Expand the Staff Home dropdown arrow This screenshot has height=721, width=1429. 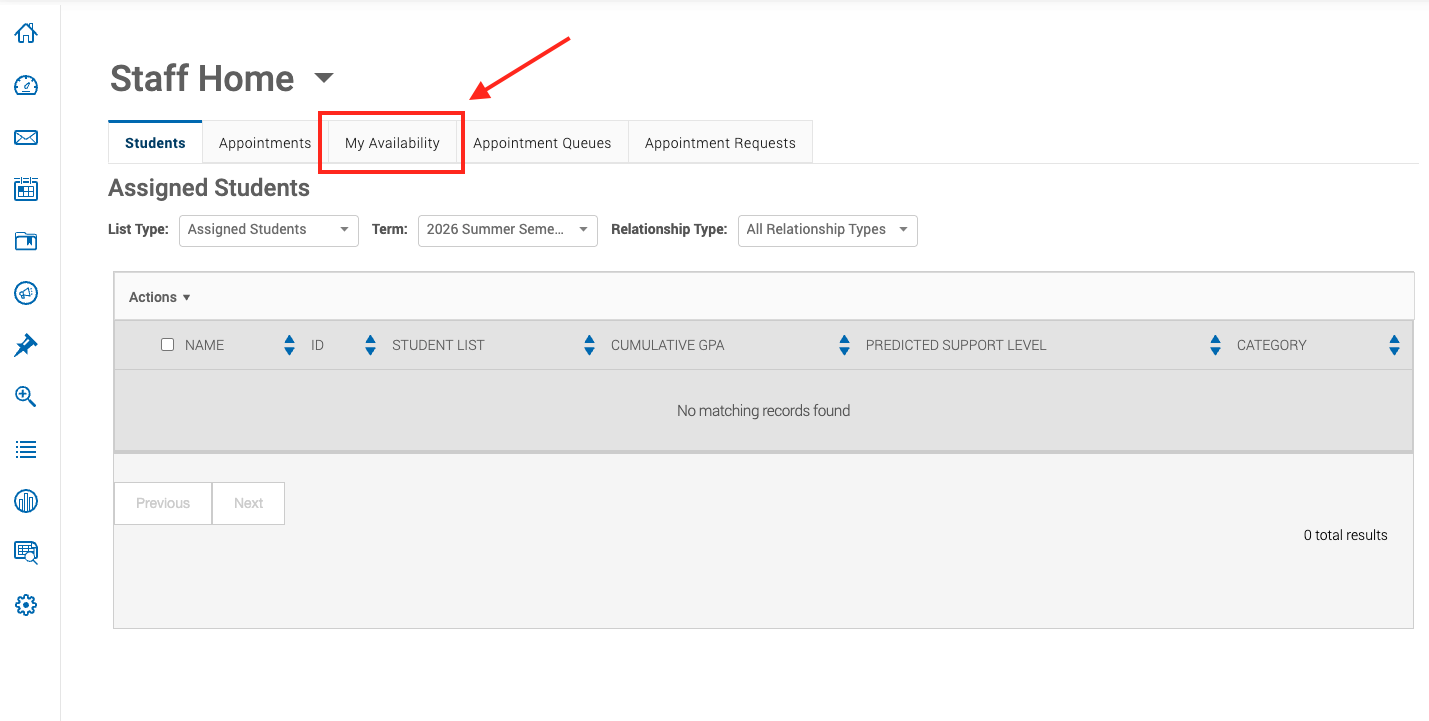point(323,78)
